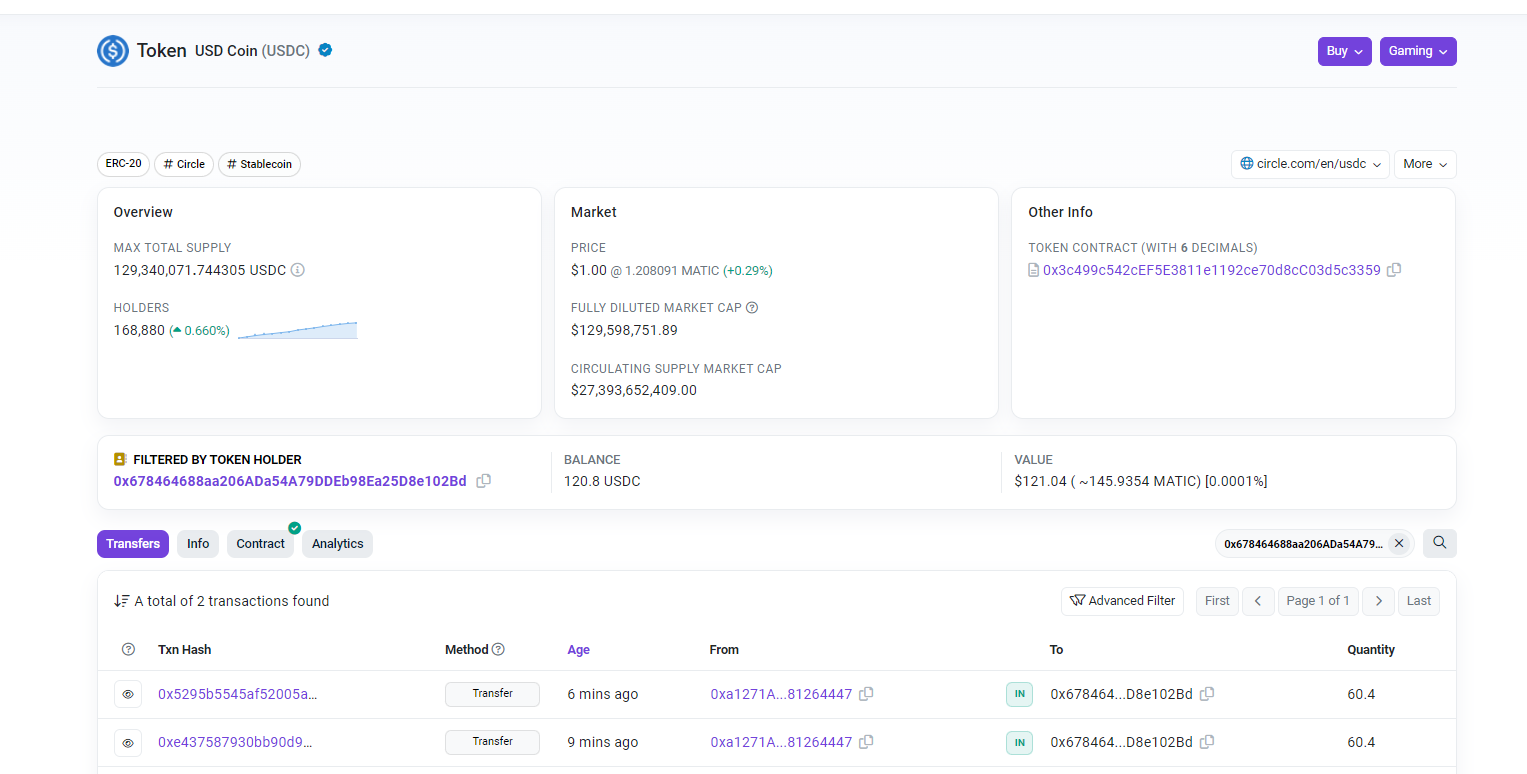1527x774 pixels.
Task: Click the Transfer method badge in the 6 mins ago row
Action: pos(492,694)
